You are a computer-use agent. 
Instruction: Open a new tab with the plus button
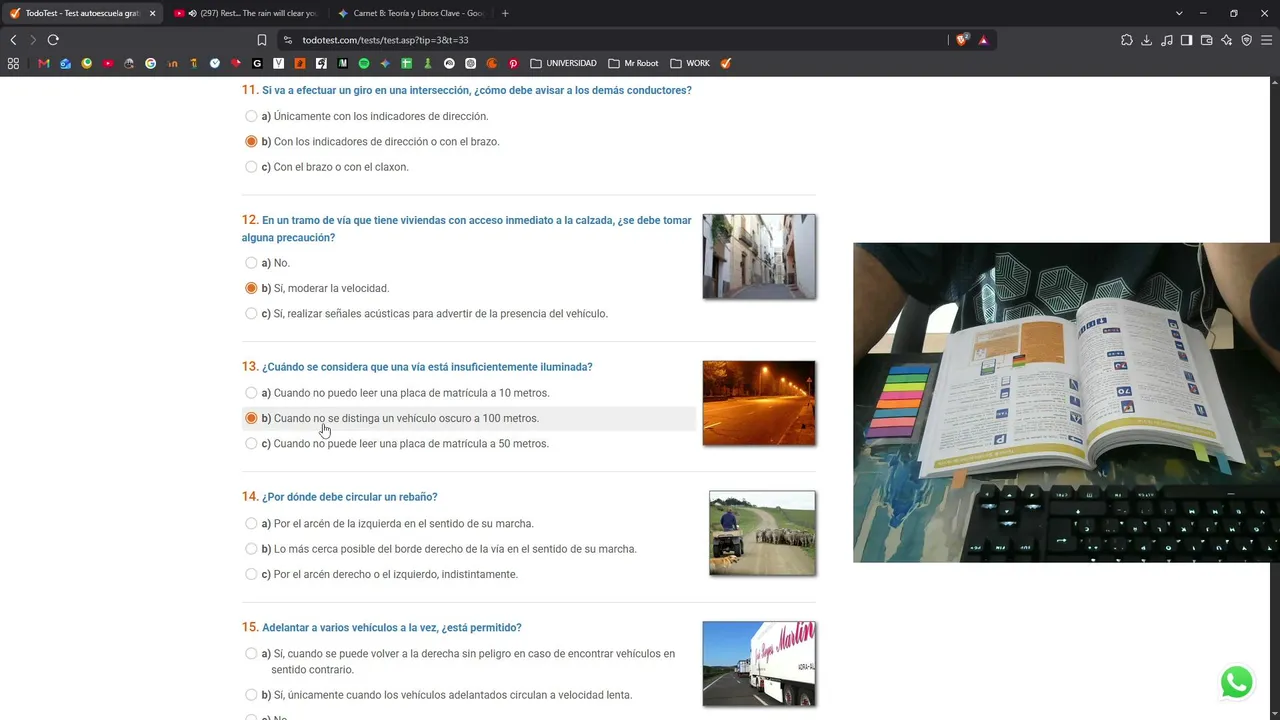tap(505, 13)
